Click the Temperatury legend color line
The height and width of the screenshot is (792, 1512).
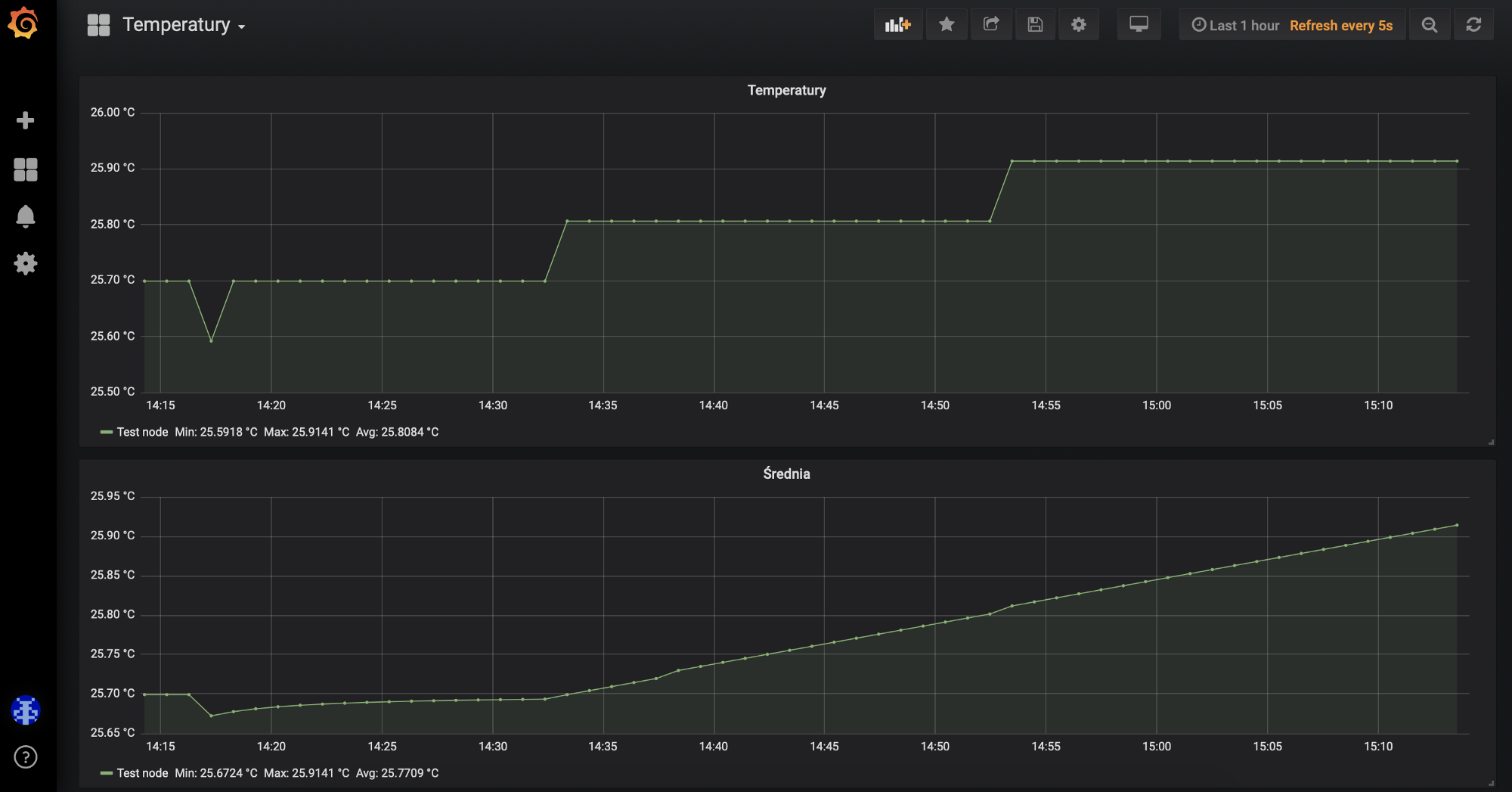click(x=107, y=432)
